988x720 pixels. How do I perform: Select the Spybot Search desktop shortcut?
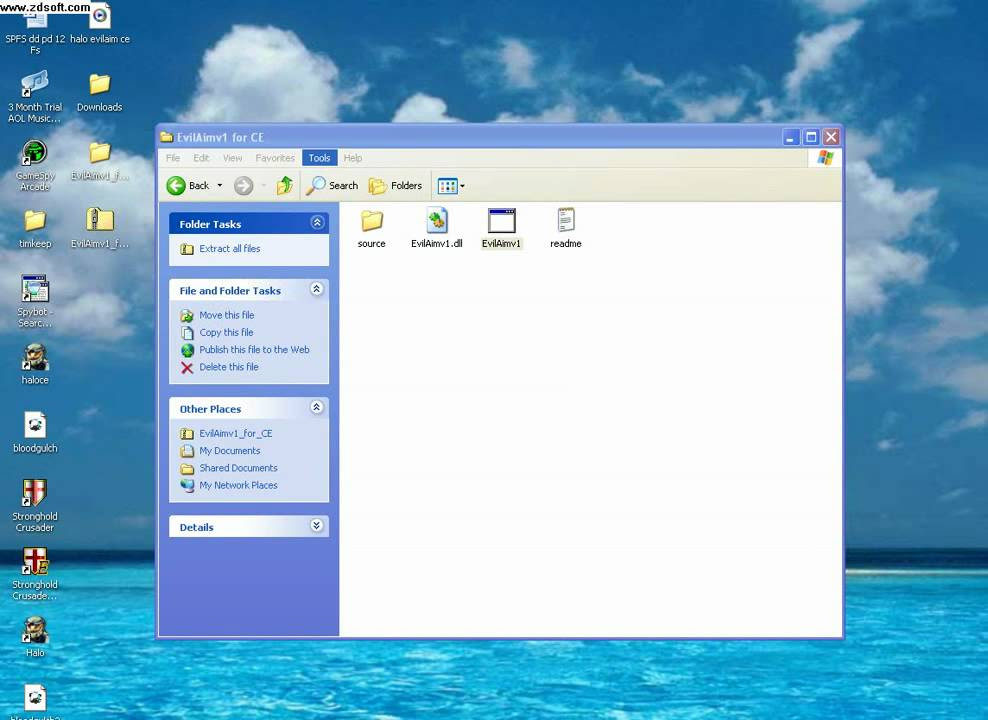pos(35,301)
